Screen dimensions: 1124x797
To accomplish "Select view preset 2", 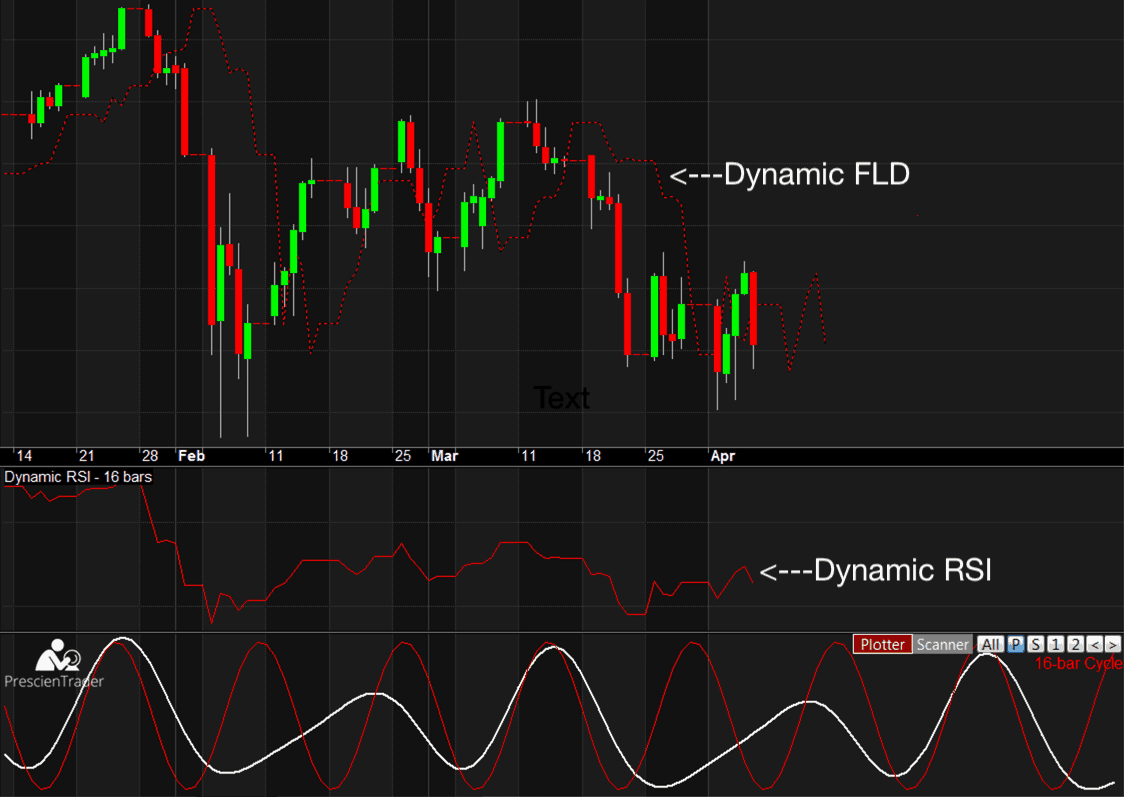I will click(1075, 644).
